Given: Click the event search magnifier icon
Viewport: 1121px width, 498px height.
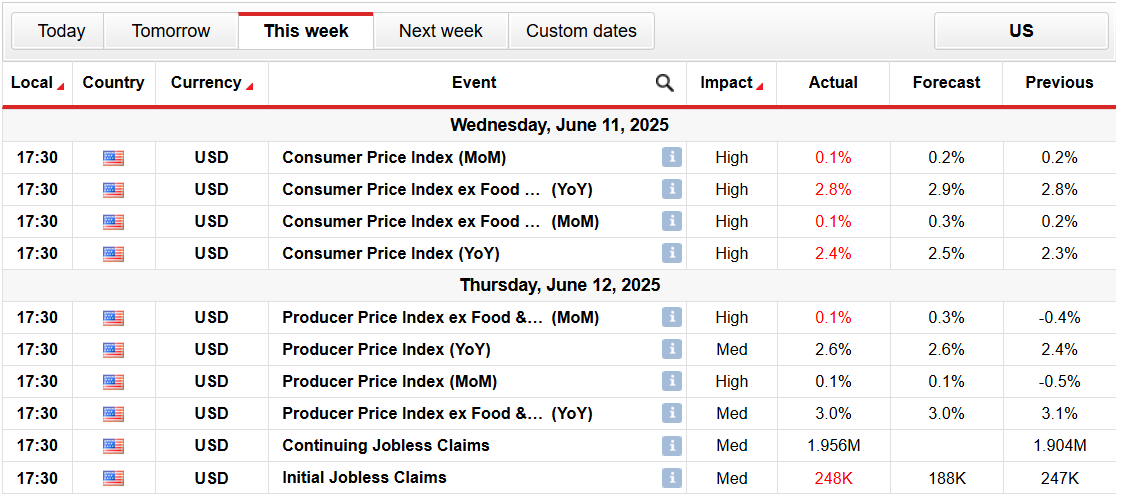Looking at the screenshot, I should coord(664,83).
